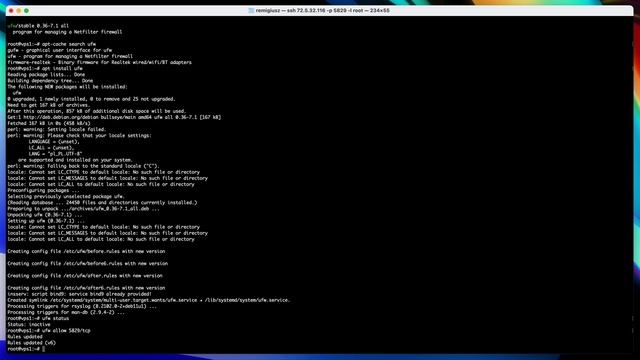Click the 'Preparing to unpack' line
Screen dimensions: 640x360
[x=83, y=209]
